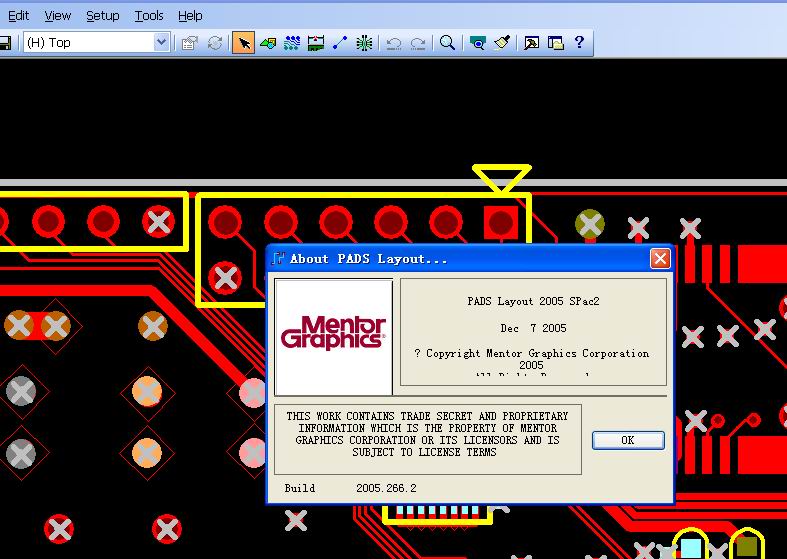Click the Board view eye icon

pos(477,43)
